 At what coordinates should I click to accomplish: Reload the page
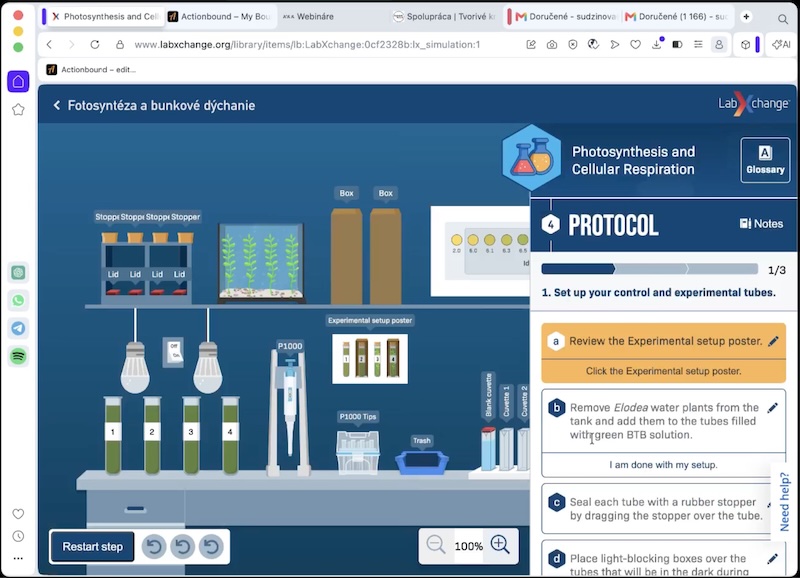[94, 44]
